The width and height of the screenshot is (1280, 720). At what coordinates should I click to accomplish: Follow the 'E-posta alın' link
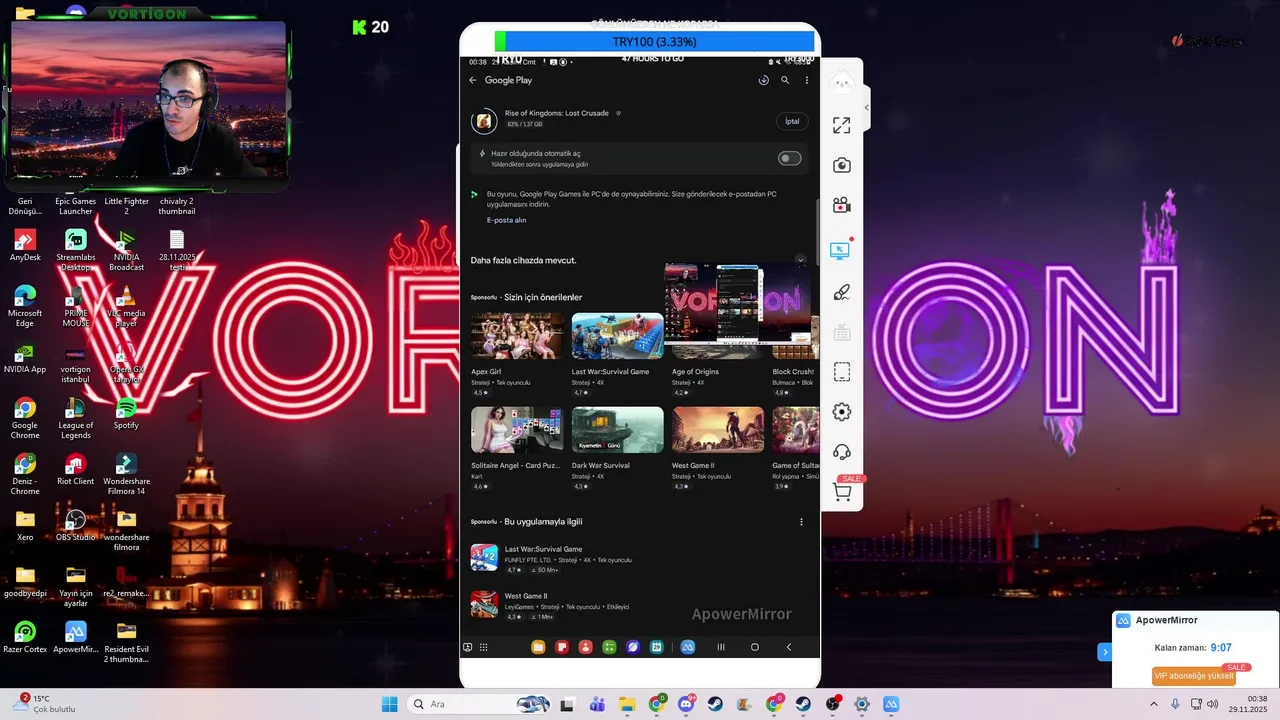[506, 220]
